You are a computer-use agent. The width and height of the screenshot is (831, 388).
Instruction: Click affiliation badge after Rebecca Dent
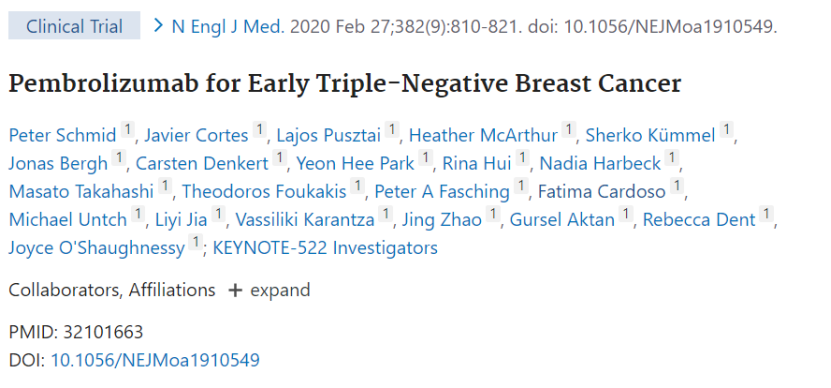point(766,214)
